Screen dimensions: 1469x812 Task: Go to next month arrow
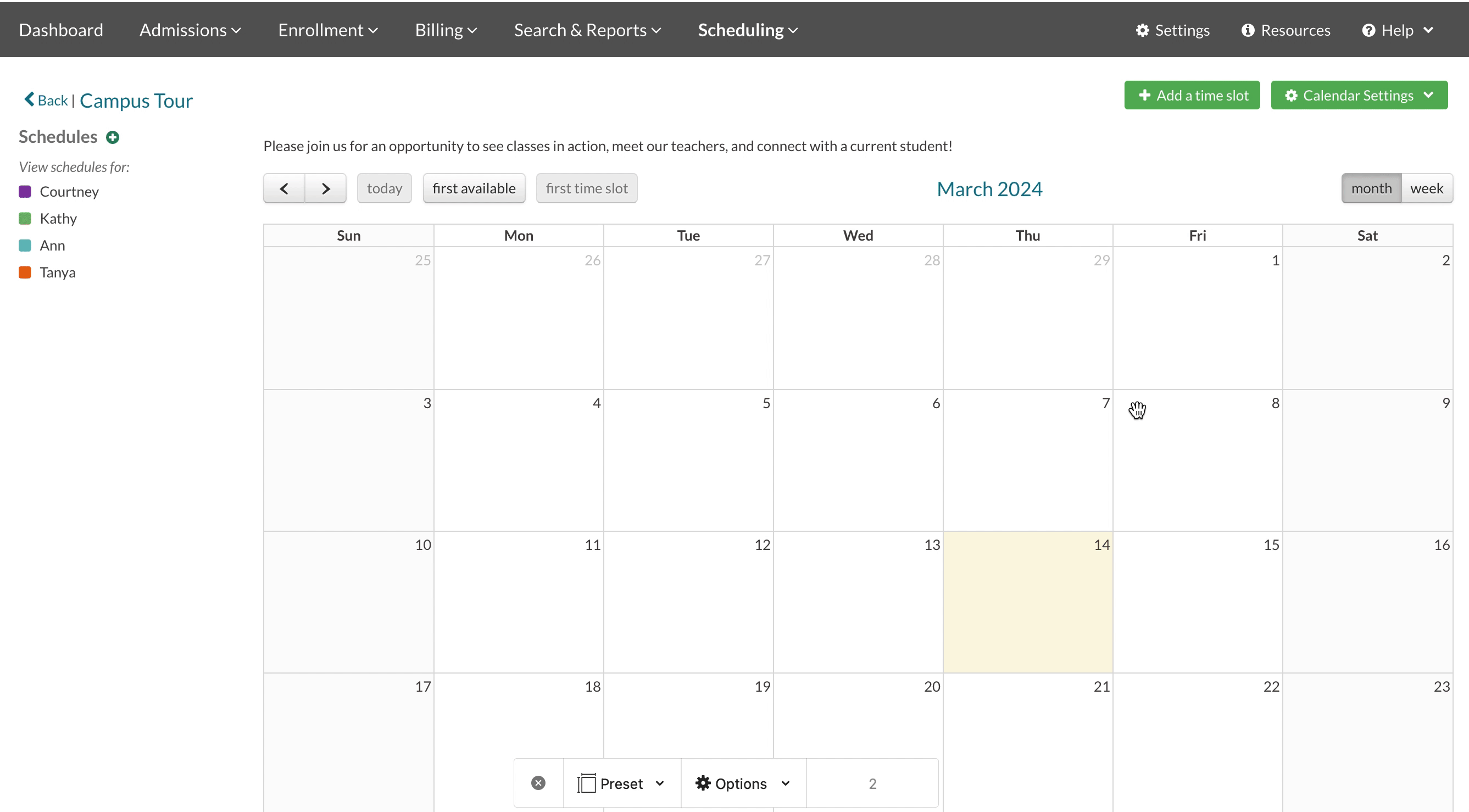[x=326, y=188]
